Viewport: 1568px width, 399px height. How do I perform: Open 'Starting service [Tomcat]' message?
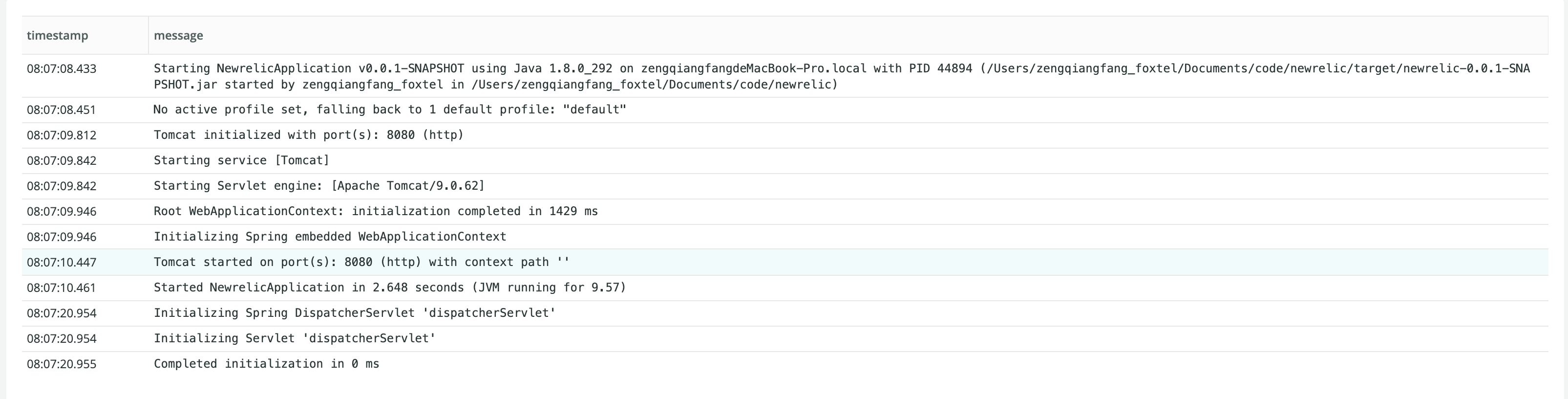(242, 160)
